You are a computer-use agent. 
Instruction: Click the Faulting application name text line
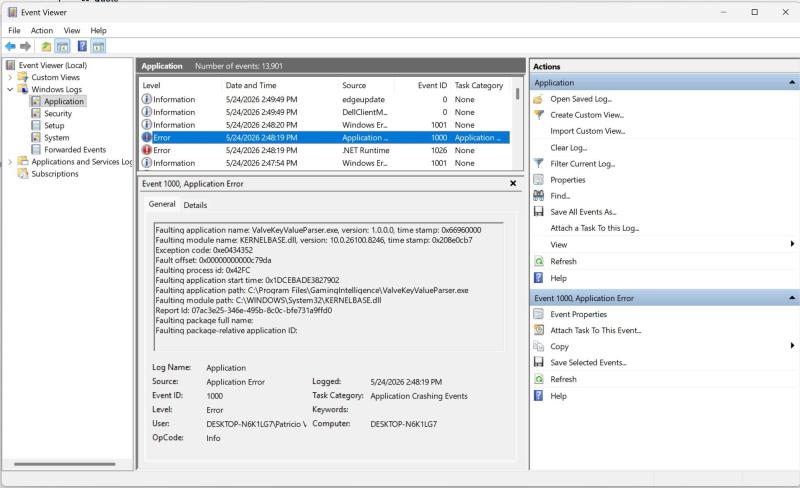[x=318, y=230]
